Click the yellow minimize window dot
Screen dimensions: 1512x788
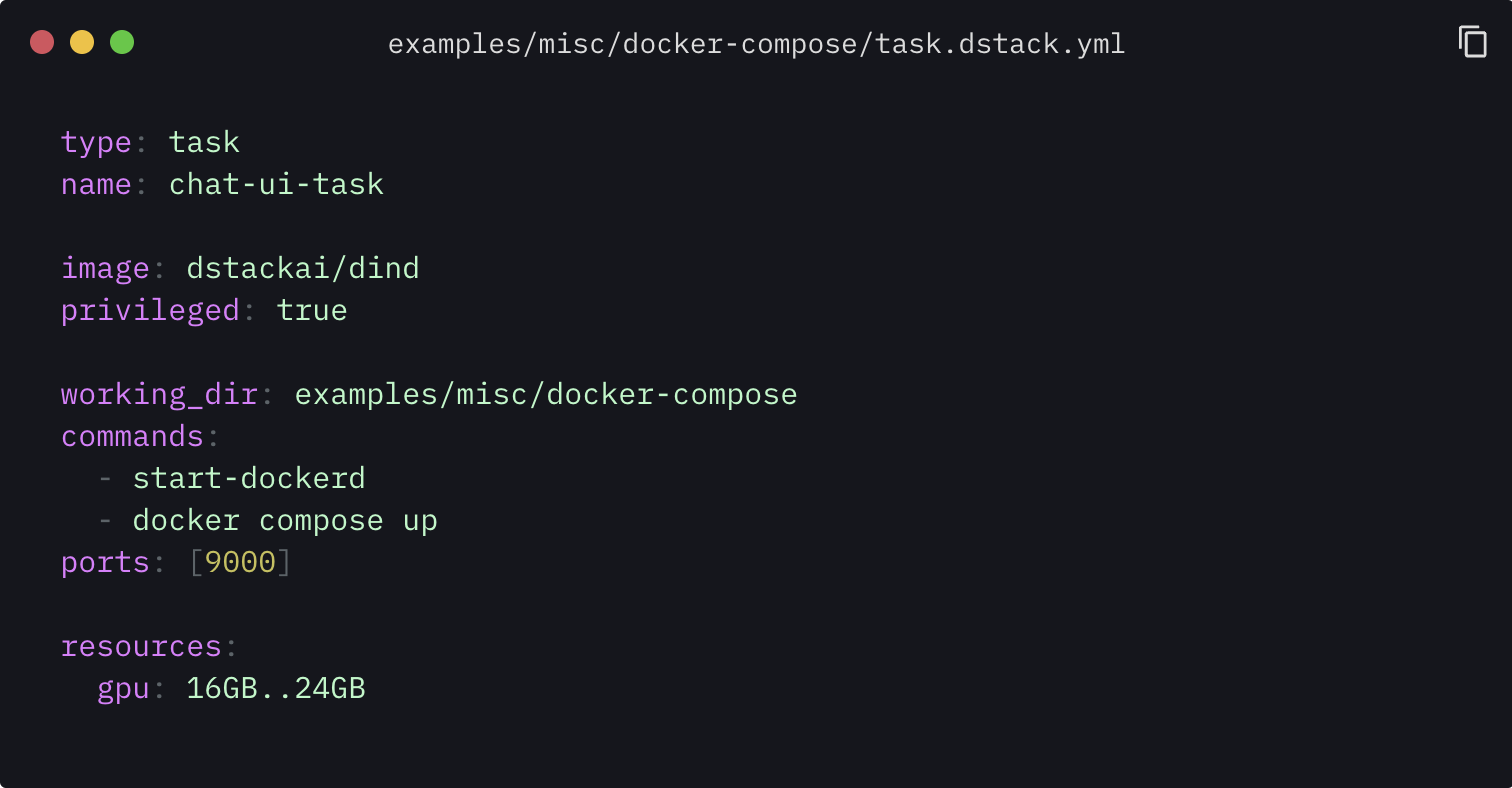pyautogui.click(x=82, y=42)
